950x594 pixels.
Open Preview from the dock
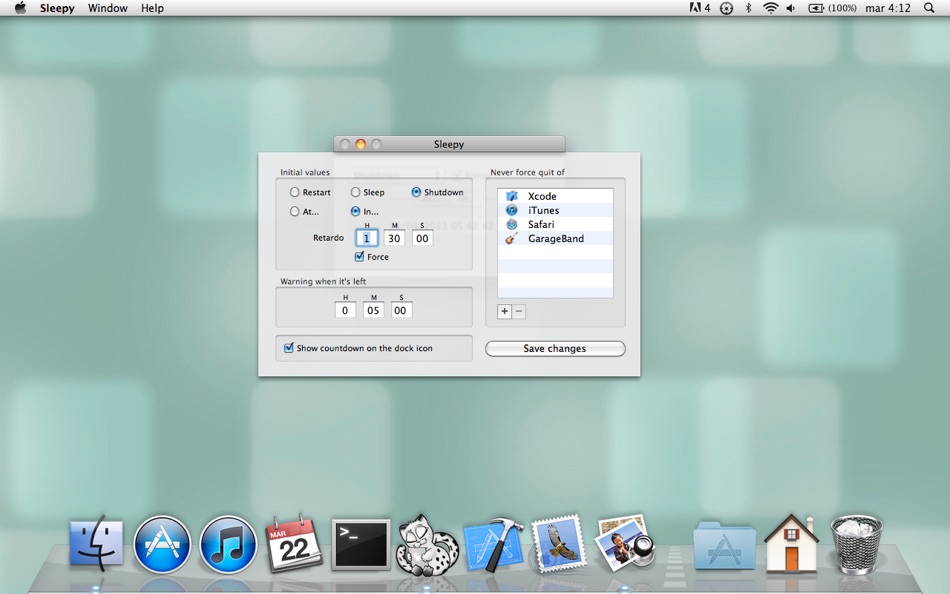point(625,542)
